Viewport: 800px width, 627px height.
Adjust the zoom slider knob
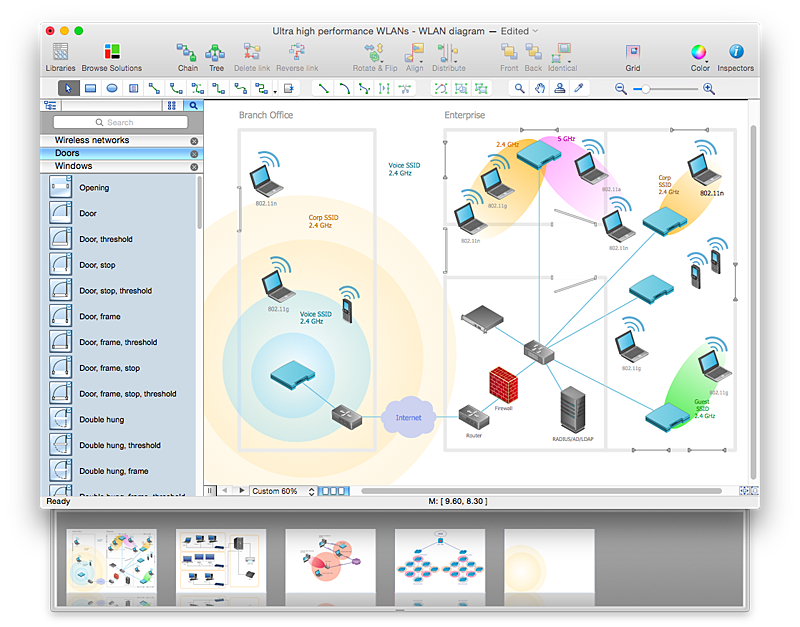(x=645, y=89)
